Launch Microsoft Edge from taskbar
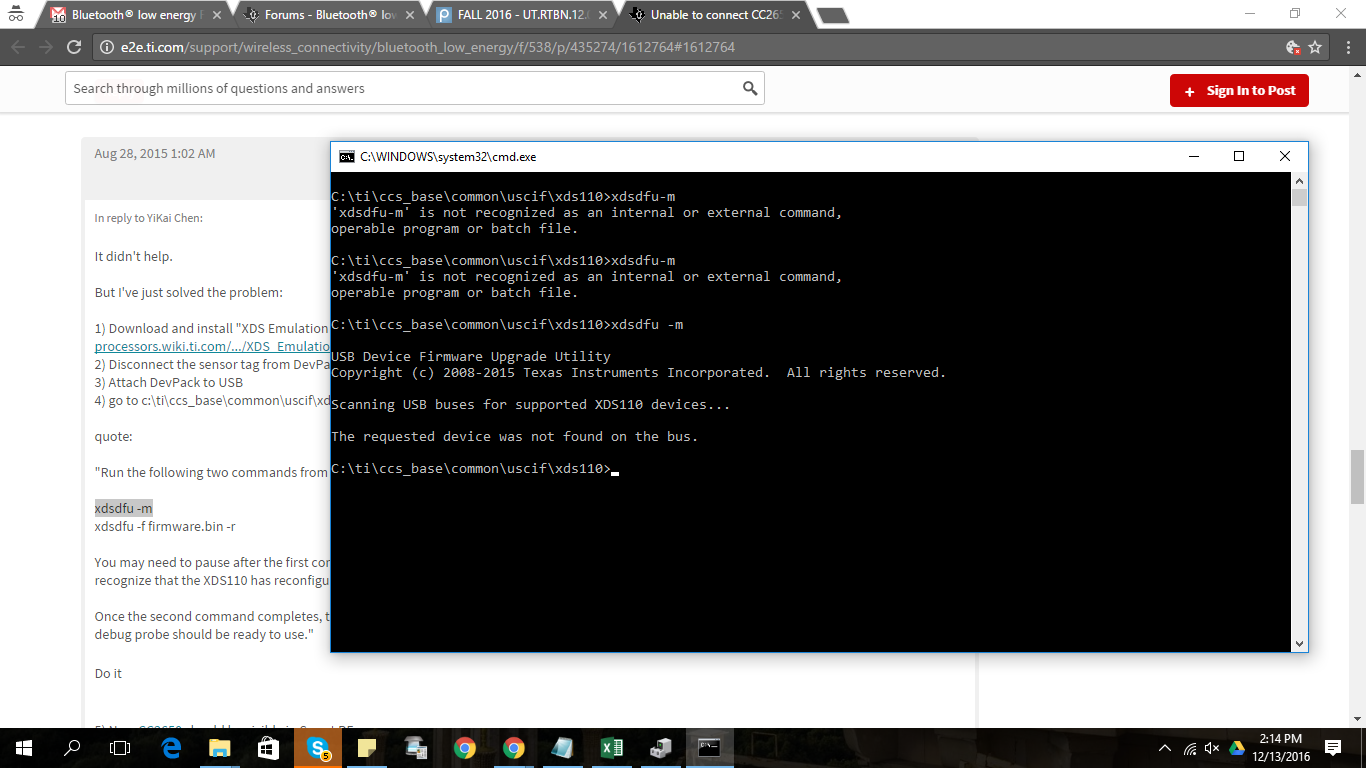 (170, 747)
